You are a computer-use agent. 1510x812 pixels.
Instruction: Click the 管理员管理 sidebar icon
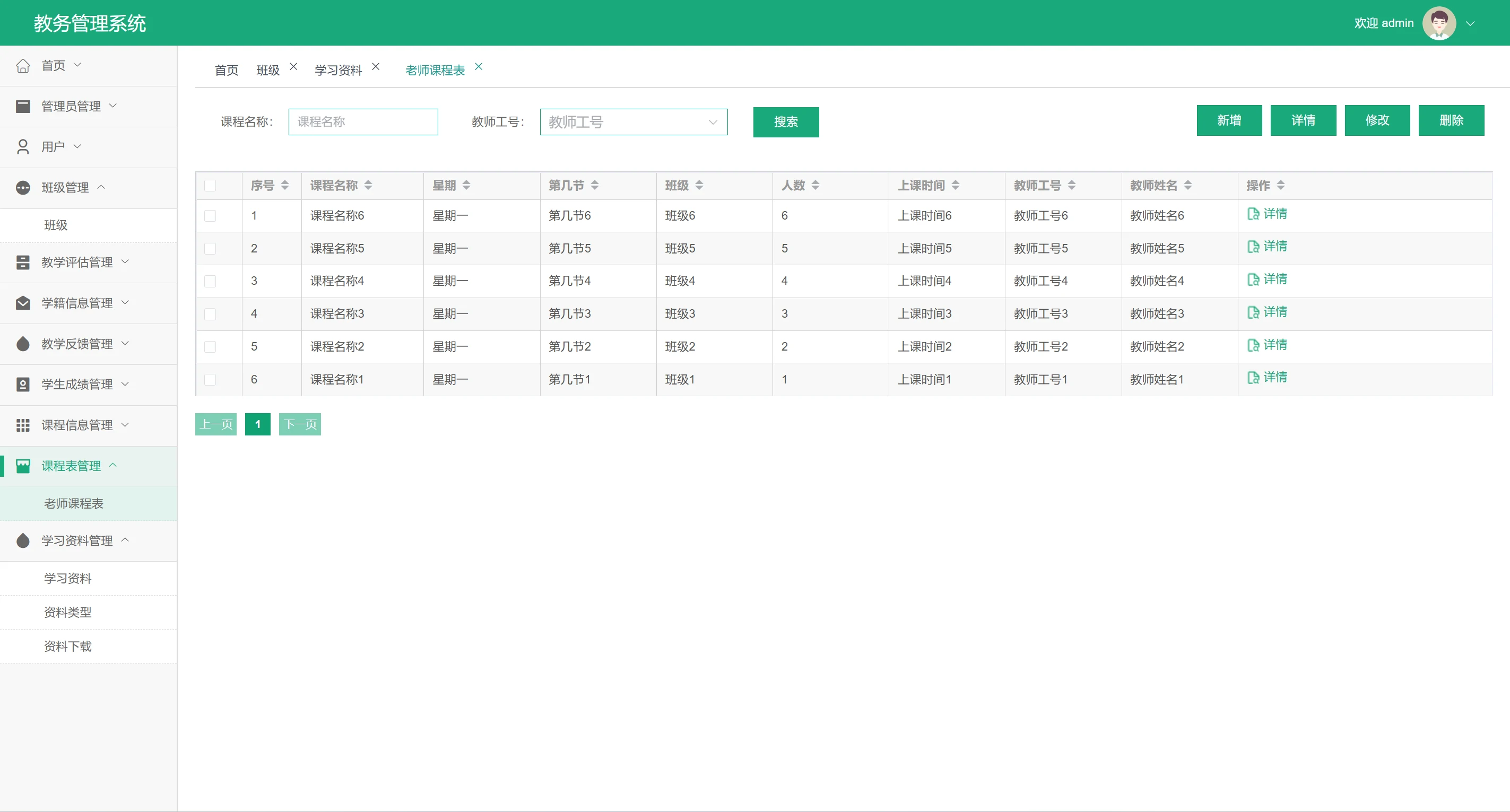coord(23,106)
